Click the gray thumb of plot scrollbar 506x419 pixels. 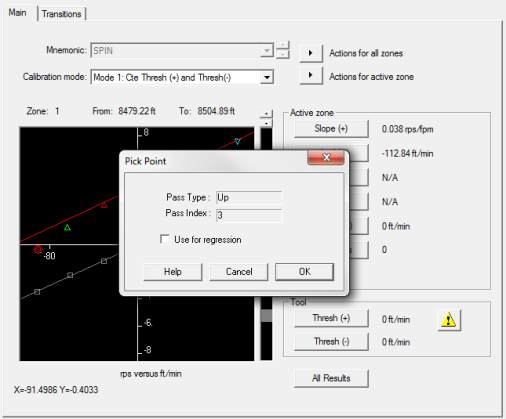point(266,316)
